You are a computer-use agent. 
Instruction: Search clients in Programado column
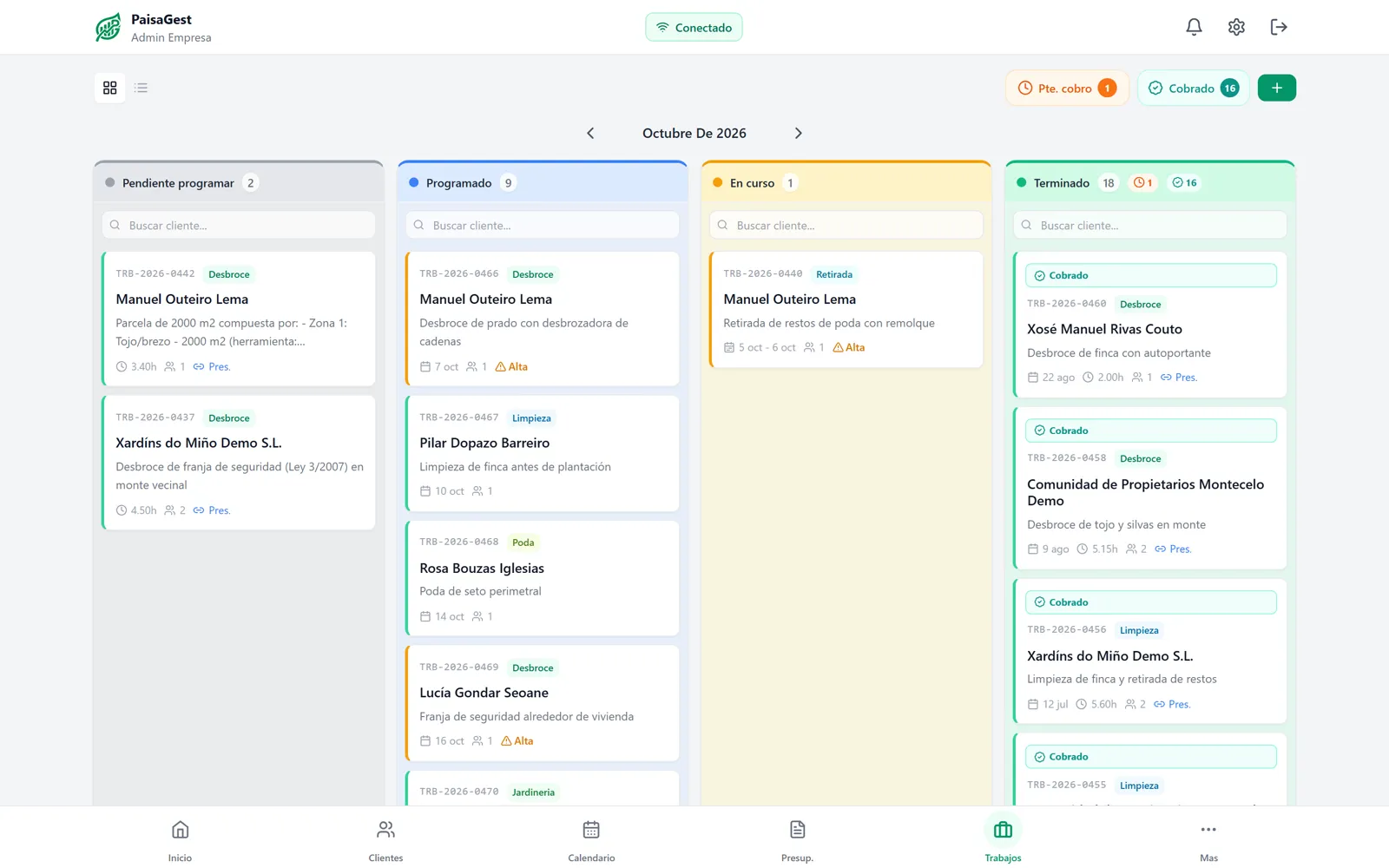pyautogui.click(x=543, y=225)
